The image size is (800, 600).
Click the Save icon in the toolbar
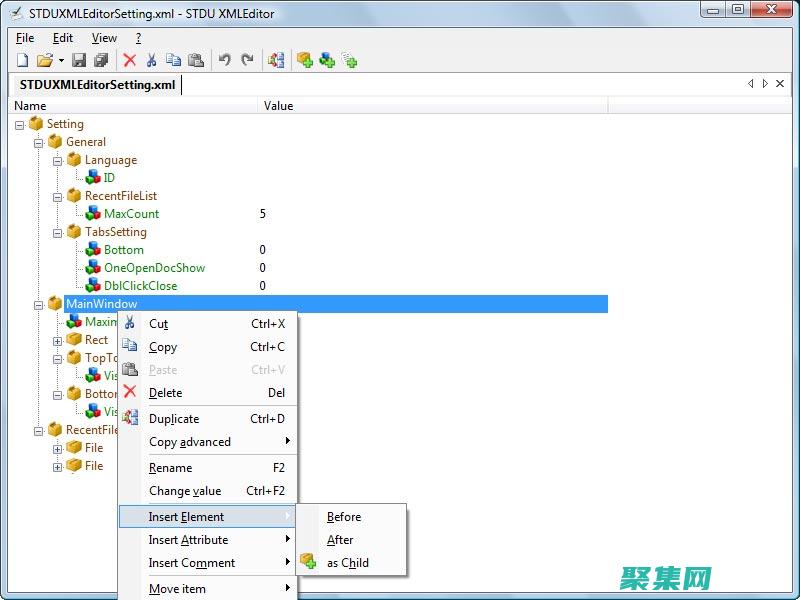79,60
